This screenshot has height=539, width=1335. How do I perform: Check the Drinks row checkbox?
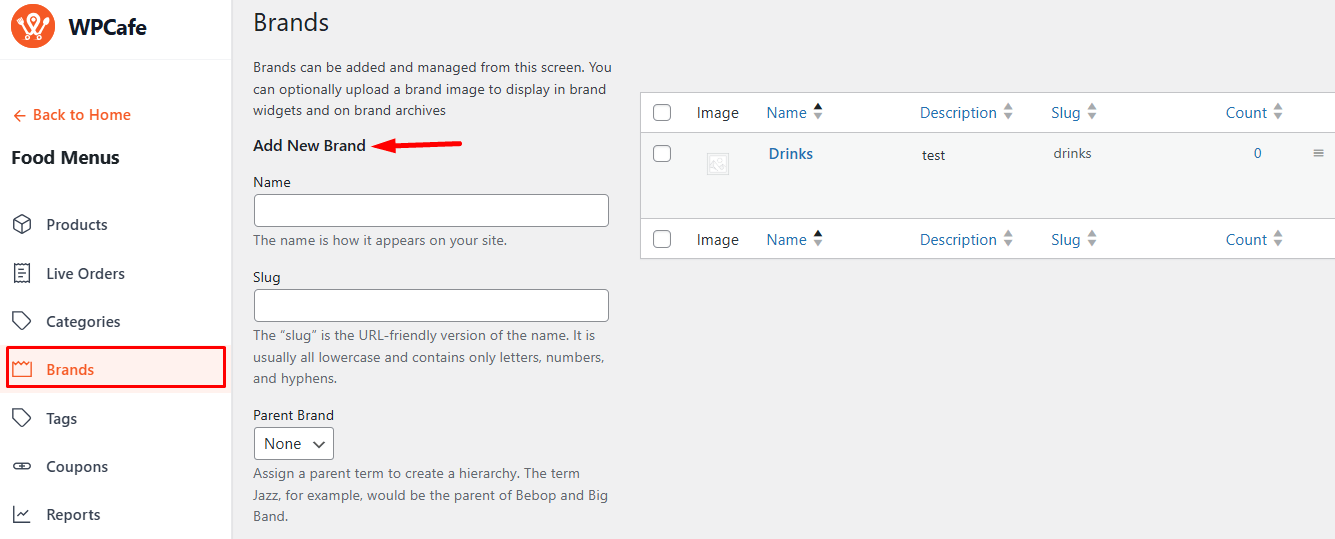pyautogui.click(x=662, y=154)
